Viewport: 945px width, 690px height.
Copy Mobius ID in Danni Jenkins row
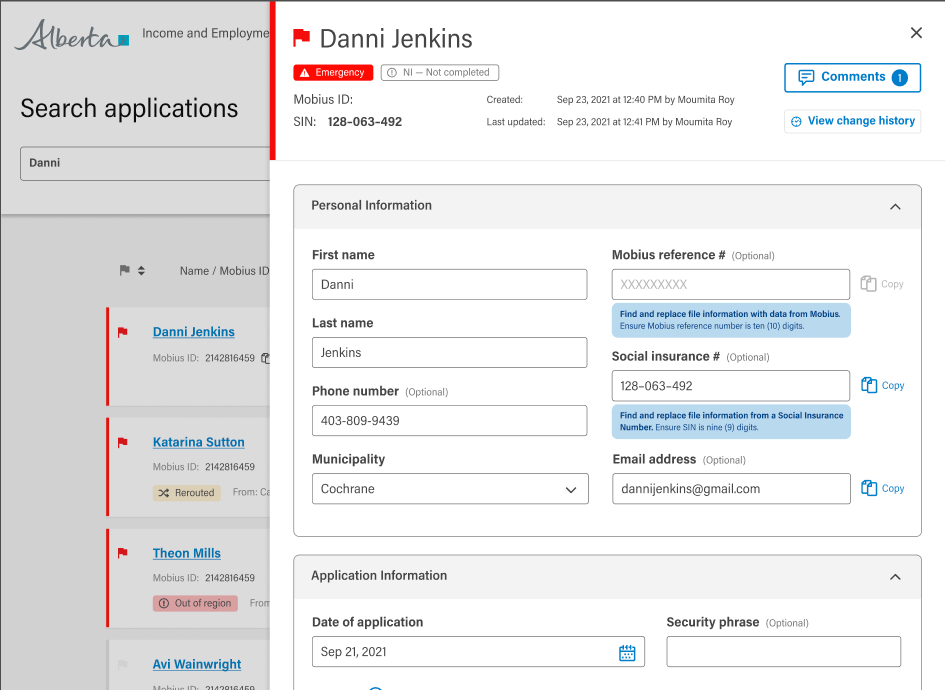265,359
